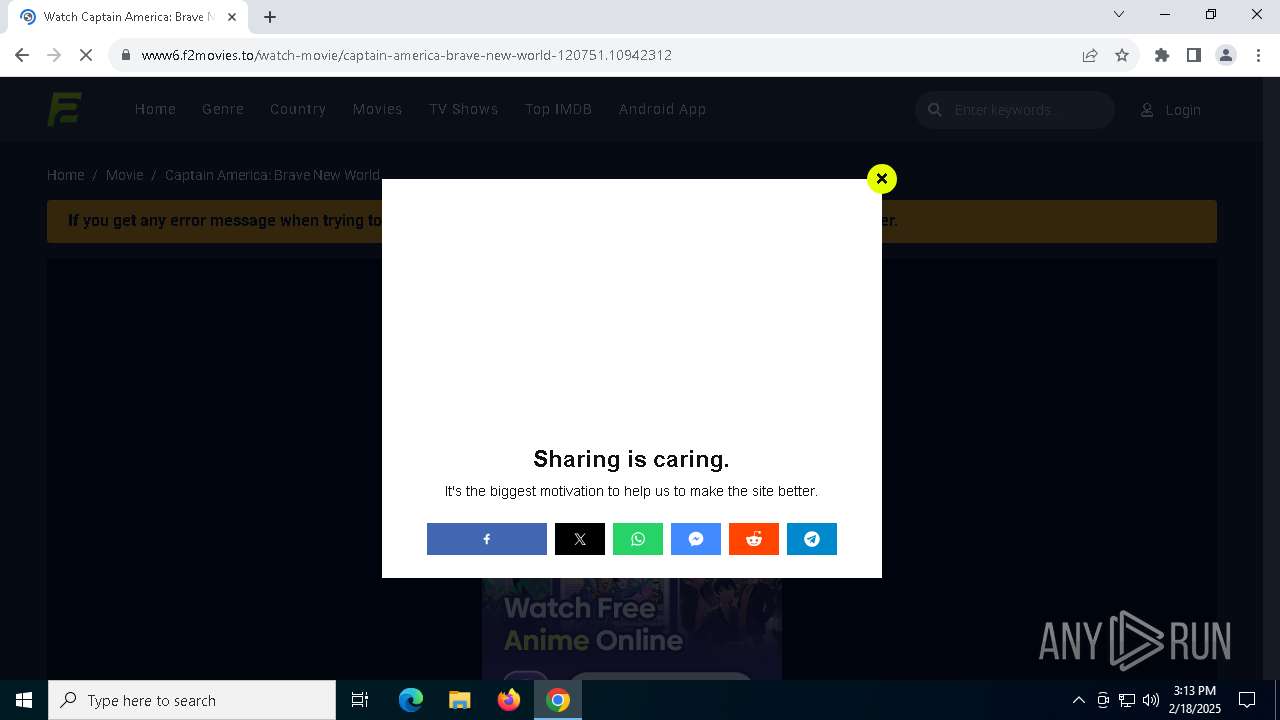Go back in browser history

[22, 55]
